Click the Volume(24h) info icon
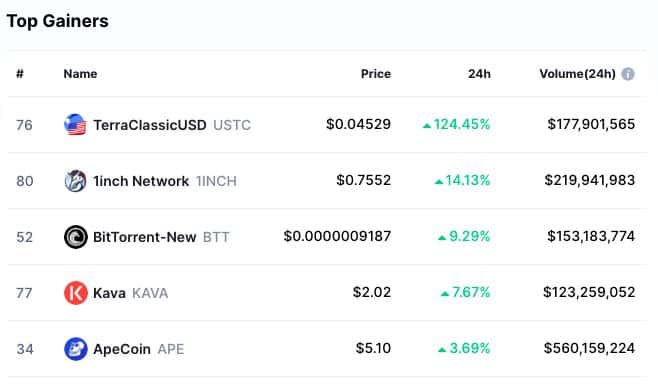This screenshot has height=386, width=658. (628, 74)
